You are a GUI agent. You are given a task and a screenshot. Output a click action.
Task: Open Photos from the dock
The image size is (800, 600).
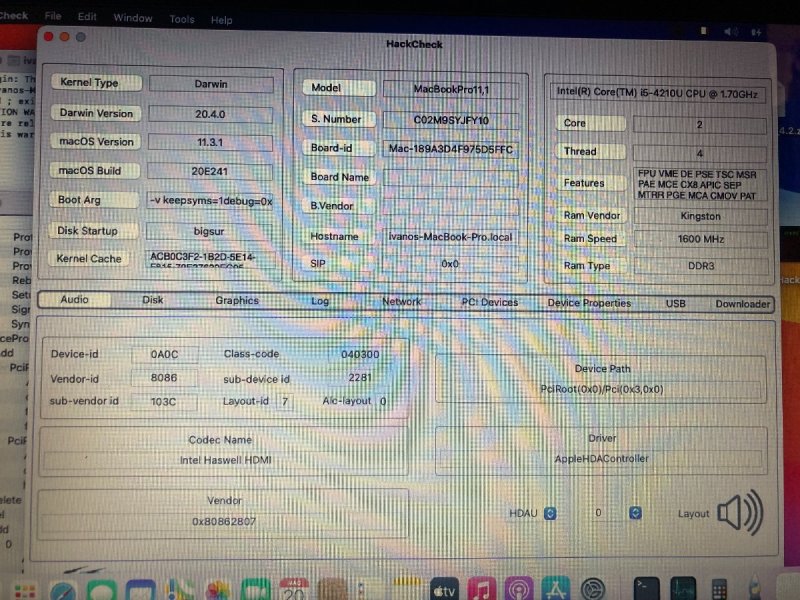click(x=218, y=591)
